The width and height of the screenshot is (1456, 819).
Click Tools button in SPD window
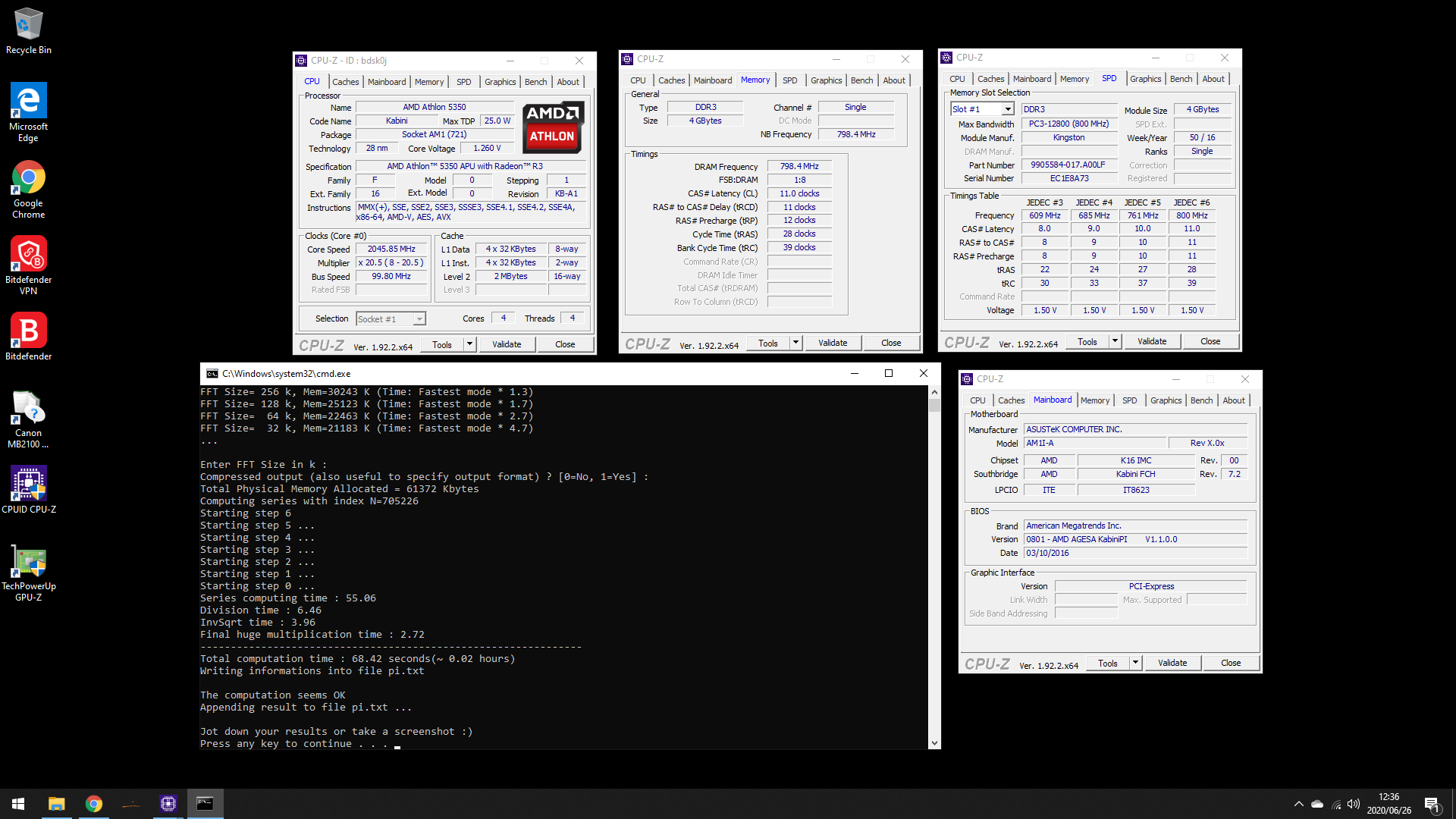(1087, 341)
